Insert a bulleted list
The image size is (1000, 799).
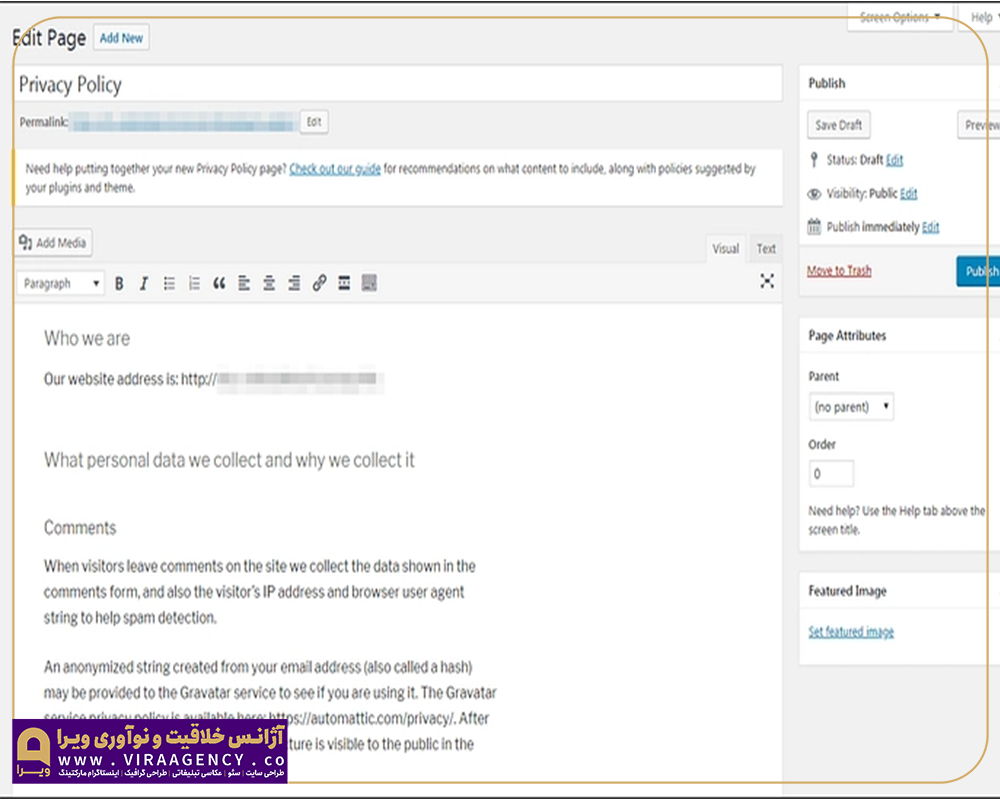[169, 284]
